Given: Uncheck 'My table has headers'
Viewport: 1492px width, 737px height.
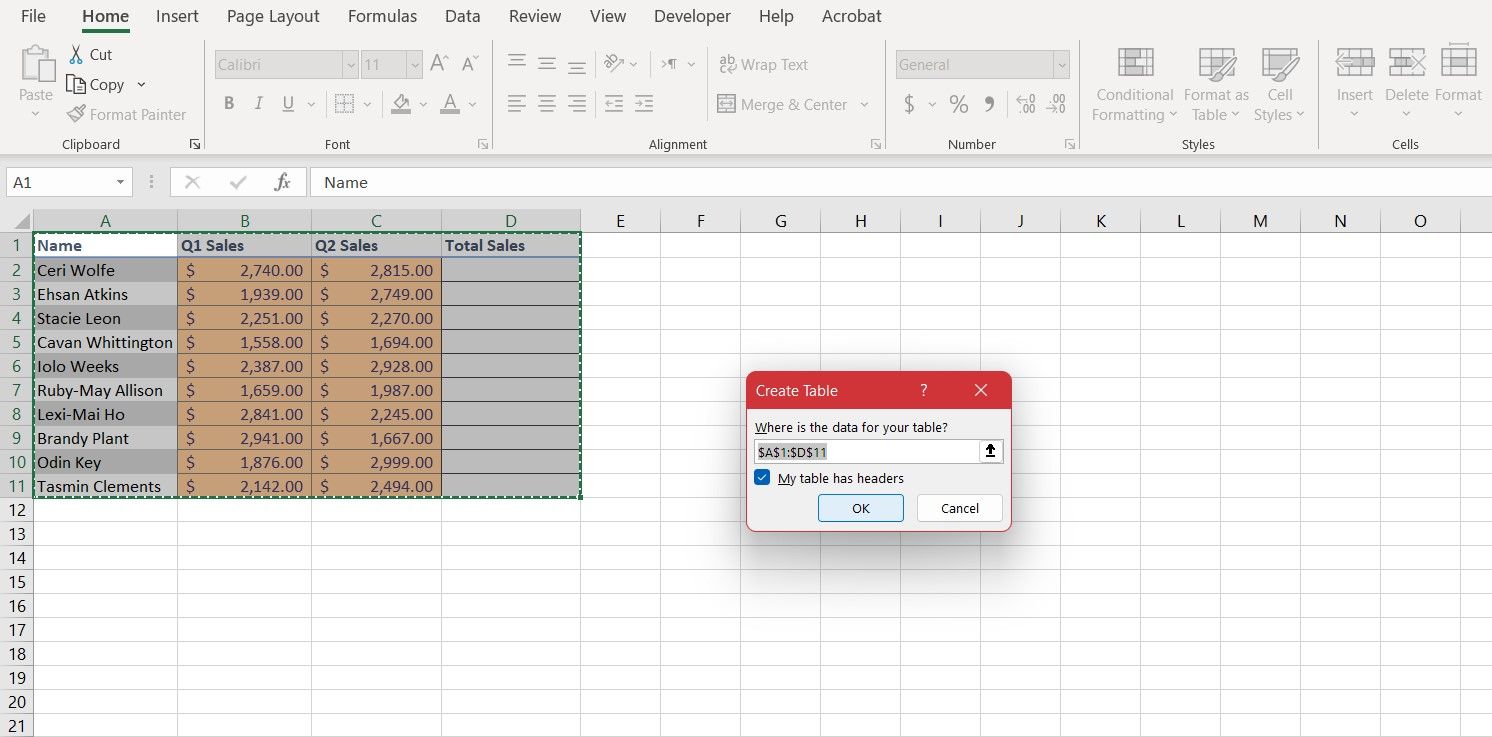Looking at the screenshot, I should (x=762, y=478).
